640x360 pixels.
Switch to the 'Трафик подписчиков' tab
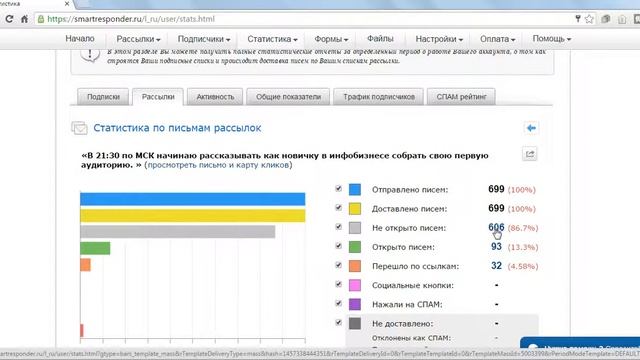(379, 97)
